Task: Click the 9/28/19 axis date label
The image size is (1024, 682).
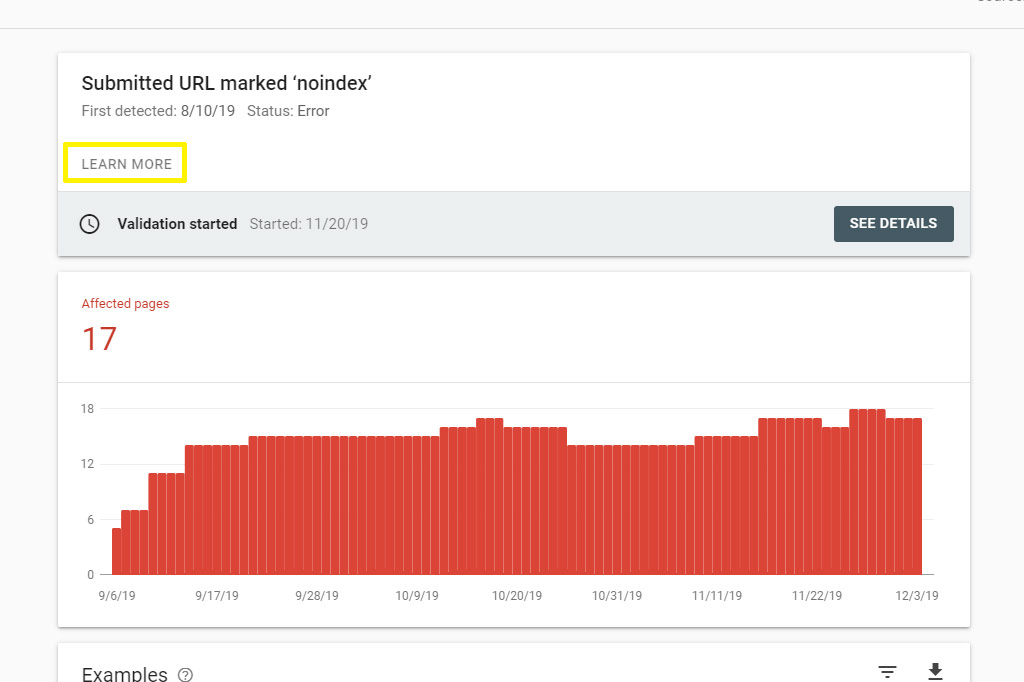Action: point(317,596)
